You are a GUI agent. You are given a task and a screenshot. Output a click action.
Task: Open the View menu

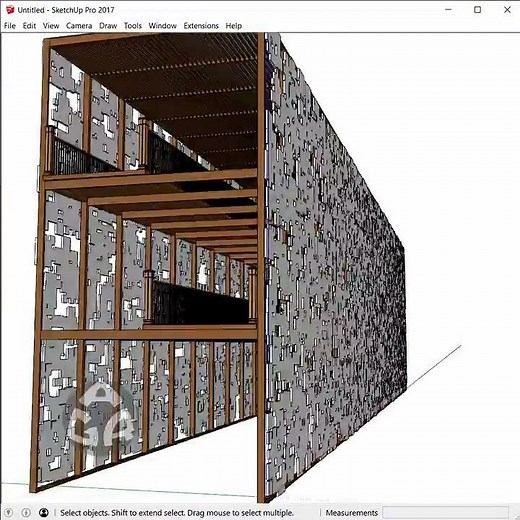coord(51,26)
